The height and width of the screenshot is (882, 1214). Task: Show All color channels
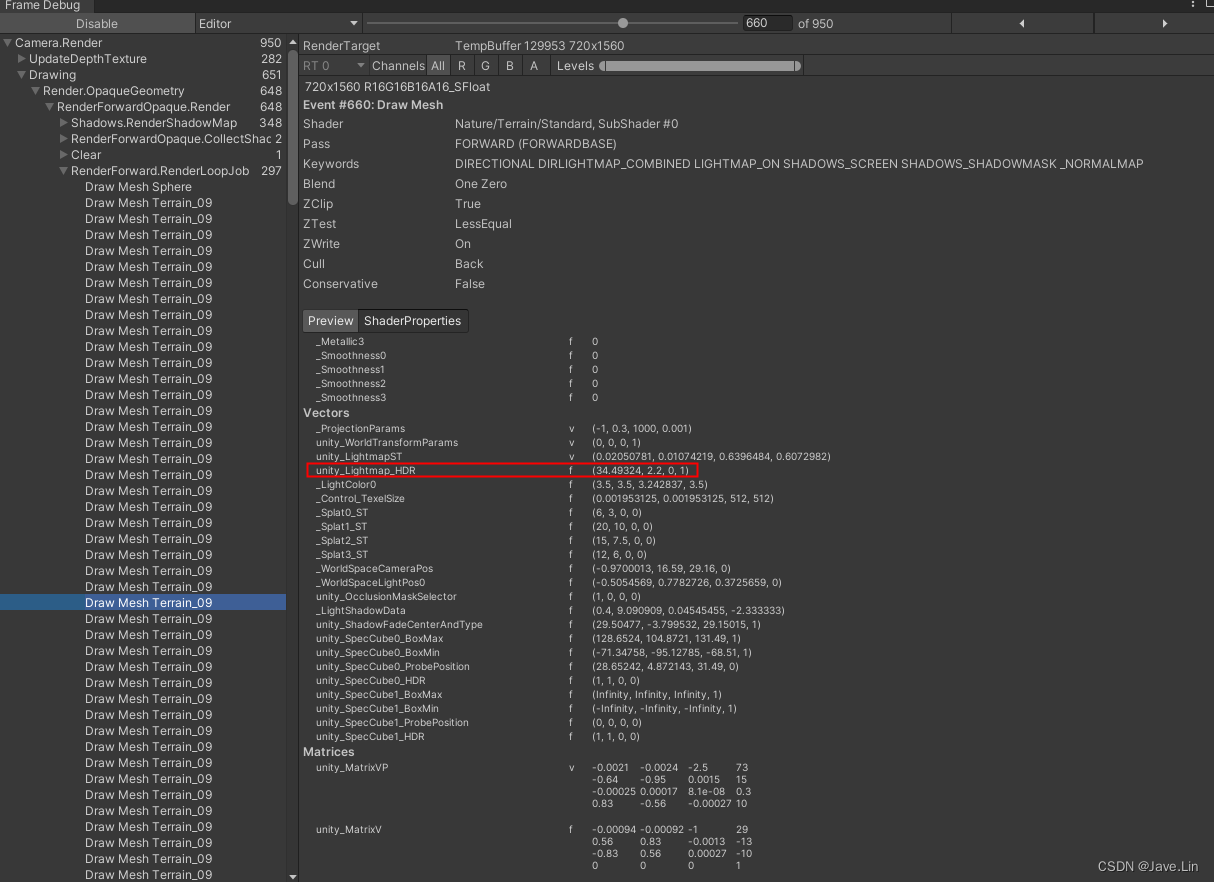coord(438,66)
